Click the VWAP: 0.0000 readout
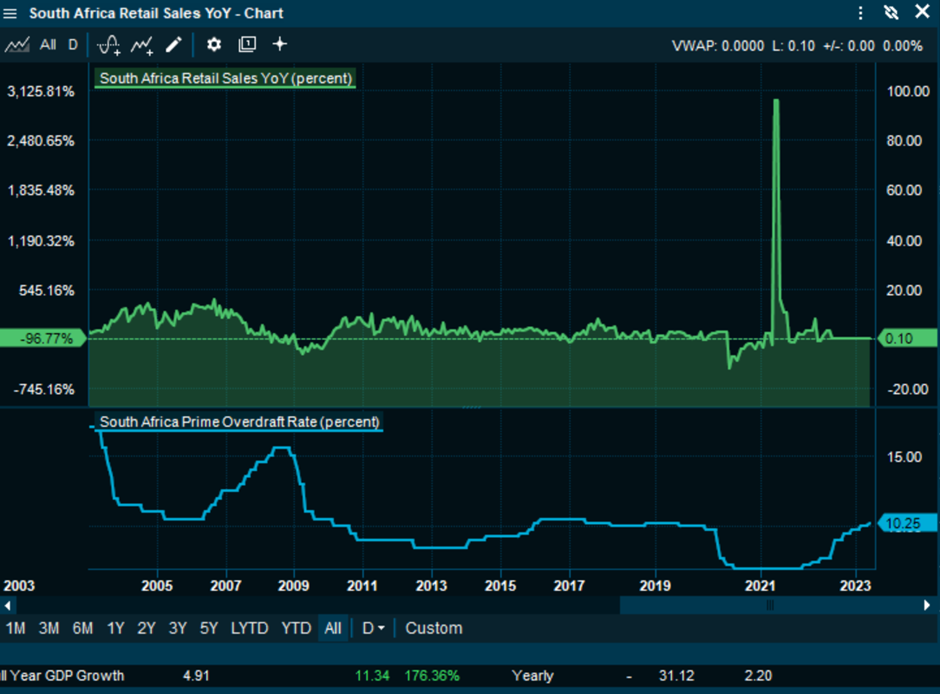The height and width of the screenshot is (694, 940). pyautogui.click(x=718, y=46)
